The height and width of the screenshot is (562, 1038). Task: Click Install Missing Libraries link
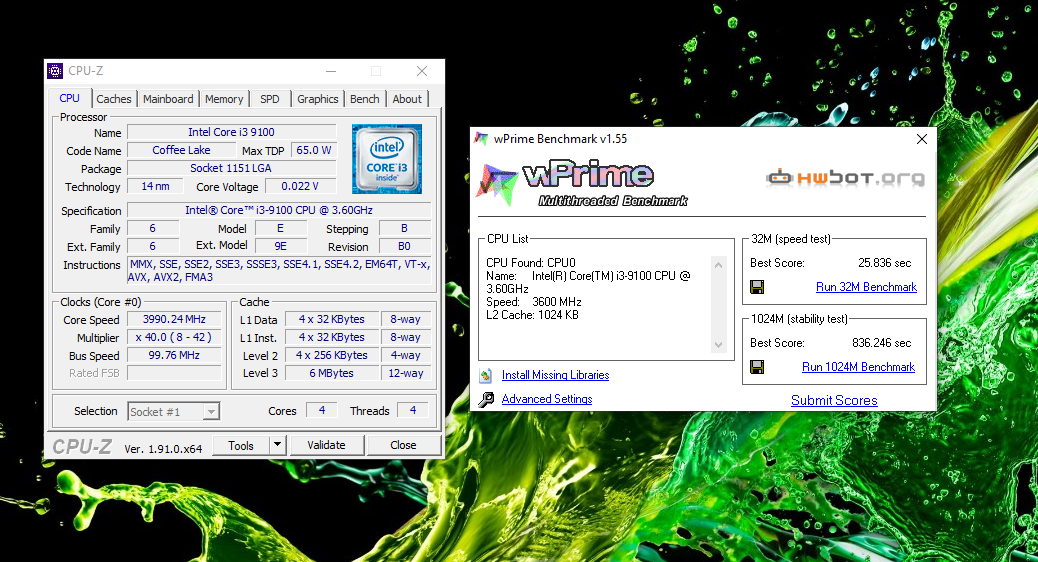tap(555, 375)
